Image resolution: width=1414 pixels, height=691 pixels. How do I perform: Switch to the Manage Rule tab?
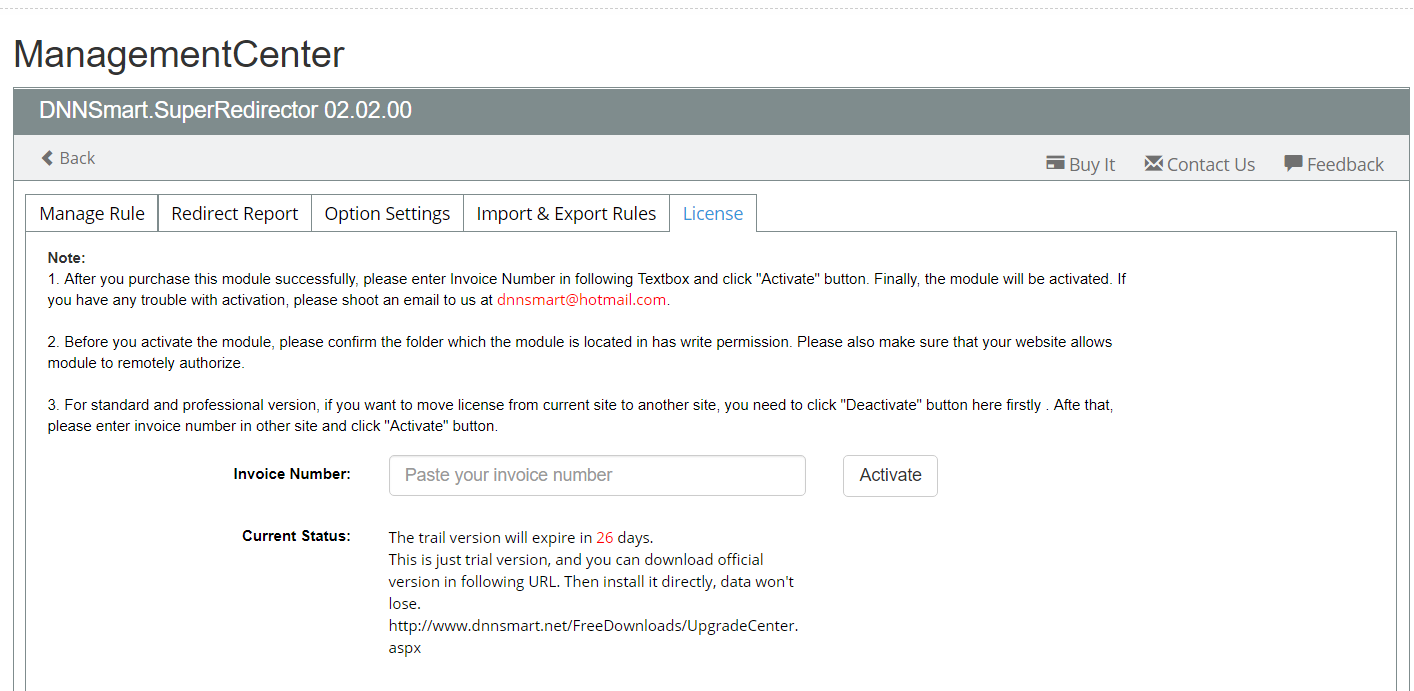pos(92,213)
